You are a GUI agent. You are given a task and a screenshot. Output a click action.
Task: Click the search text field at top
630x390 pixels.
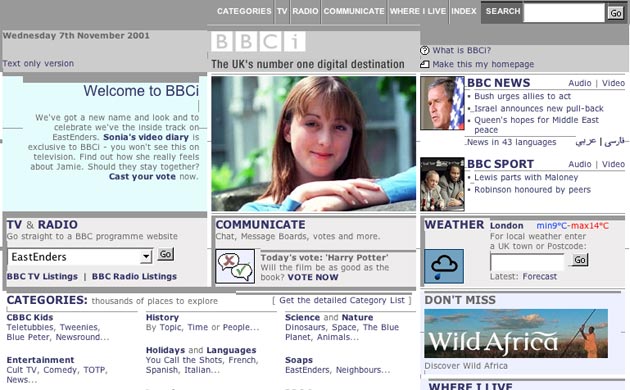564,13
